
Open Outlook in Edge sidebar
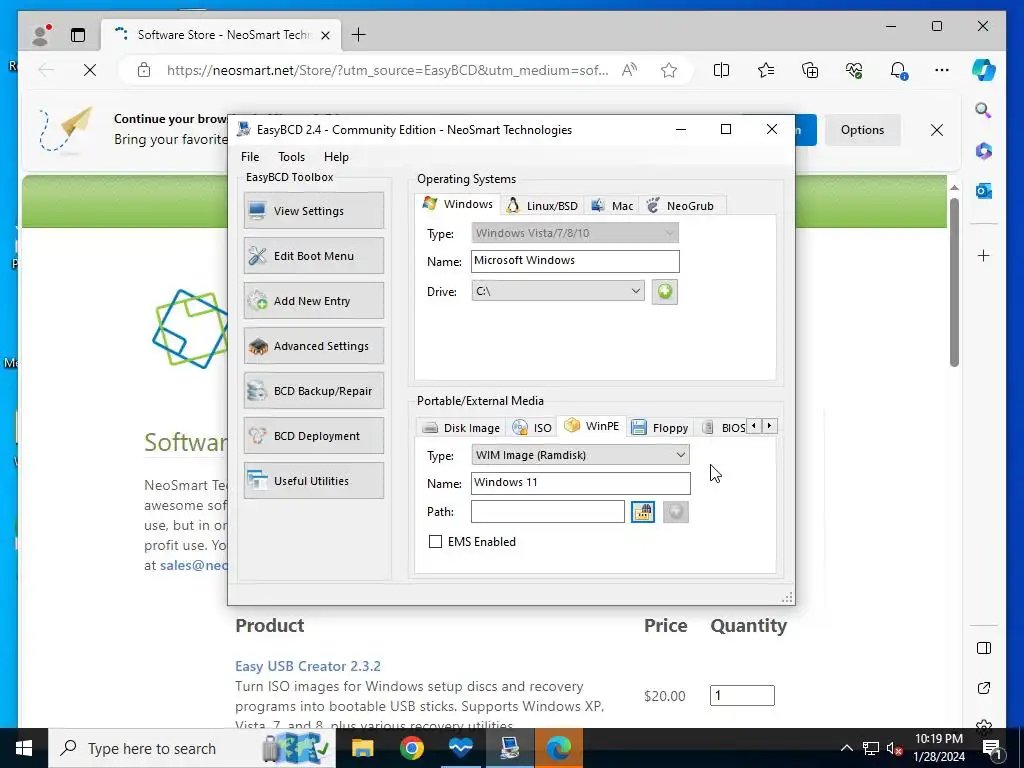[984, 191]
